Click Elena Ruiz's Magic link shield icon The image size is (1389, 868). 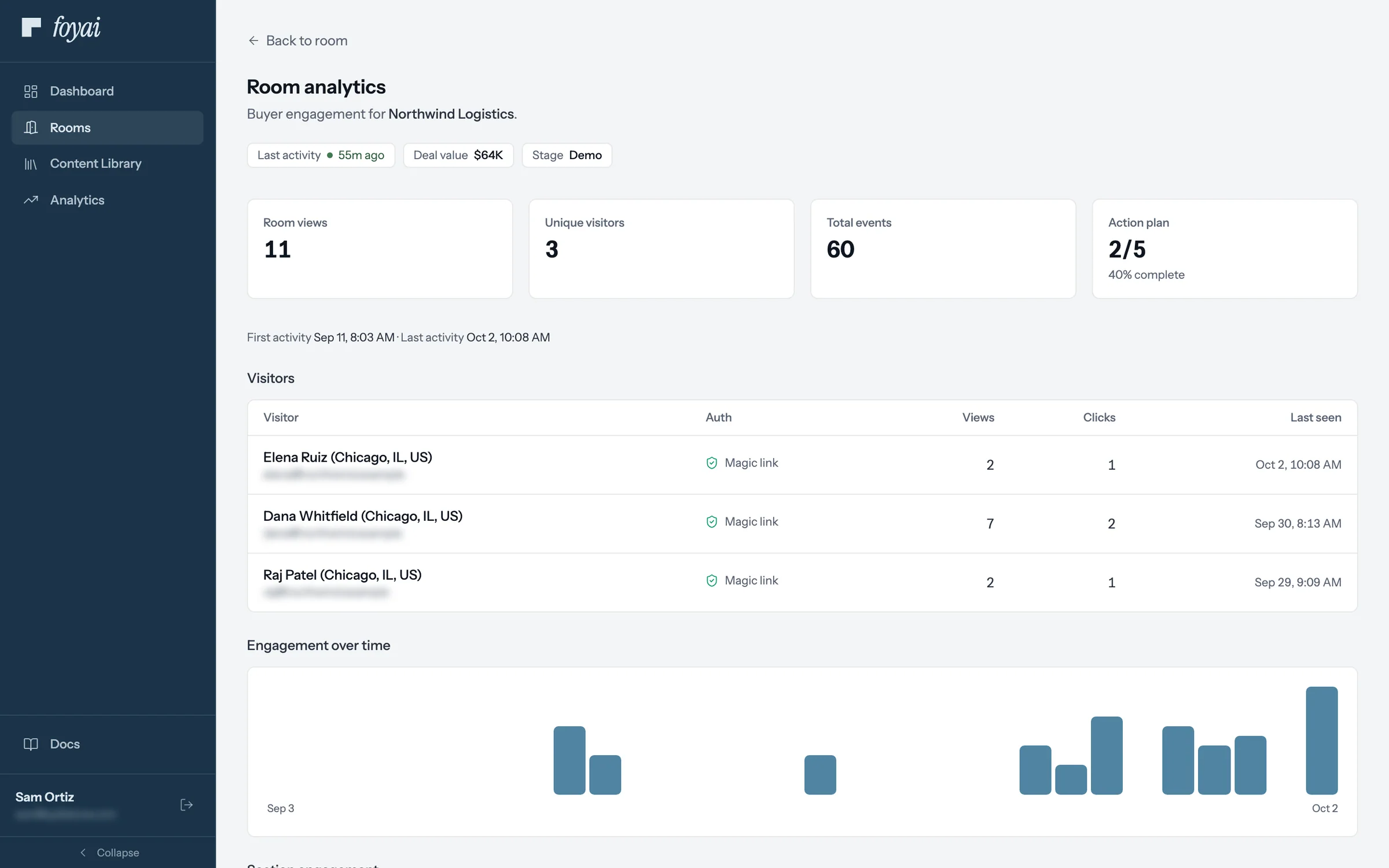tap(712, 463)
